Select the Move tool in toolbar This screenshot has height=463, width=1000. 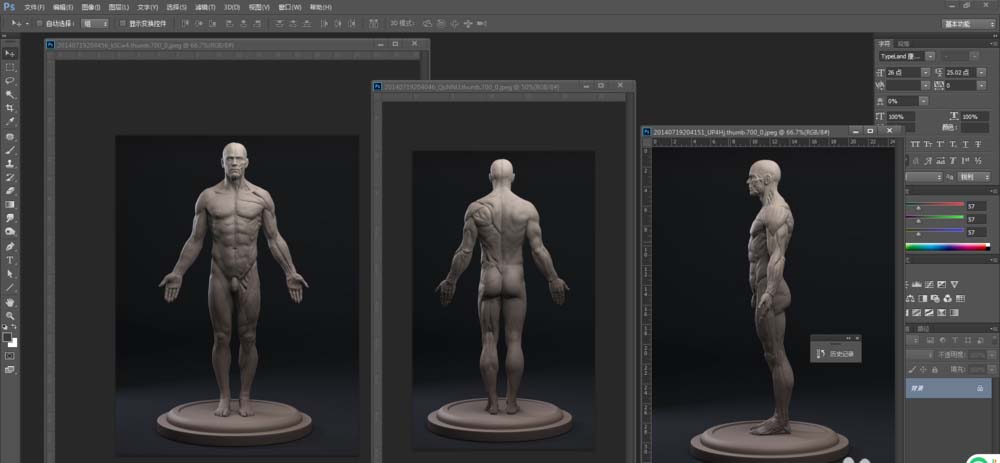pyautogui.click(x=10, y=53)
